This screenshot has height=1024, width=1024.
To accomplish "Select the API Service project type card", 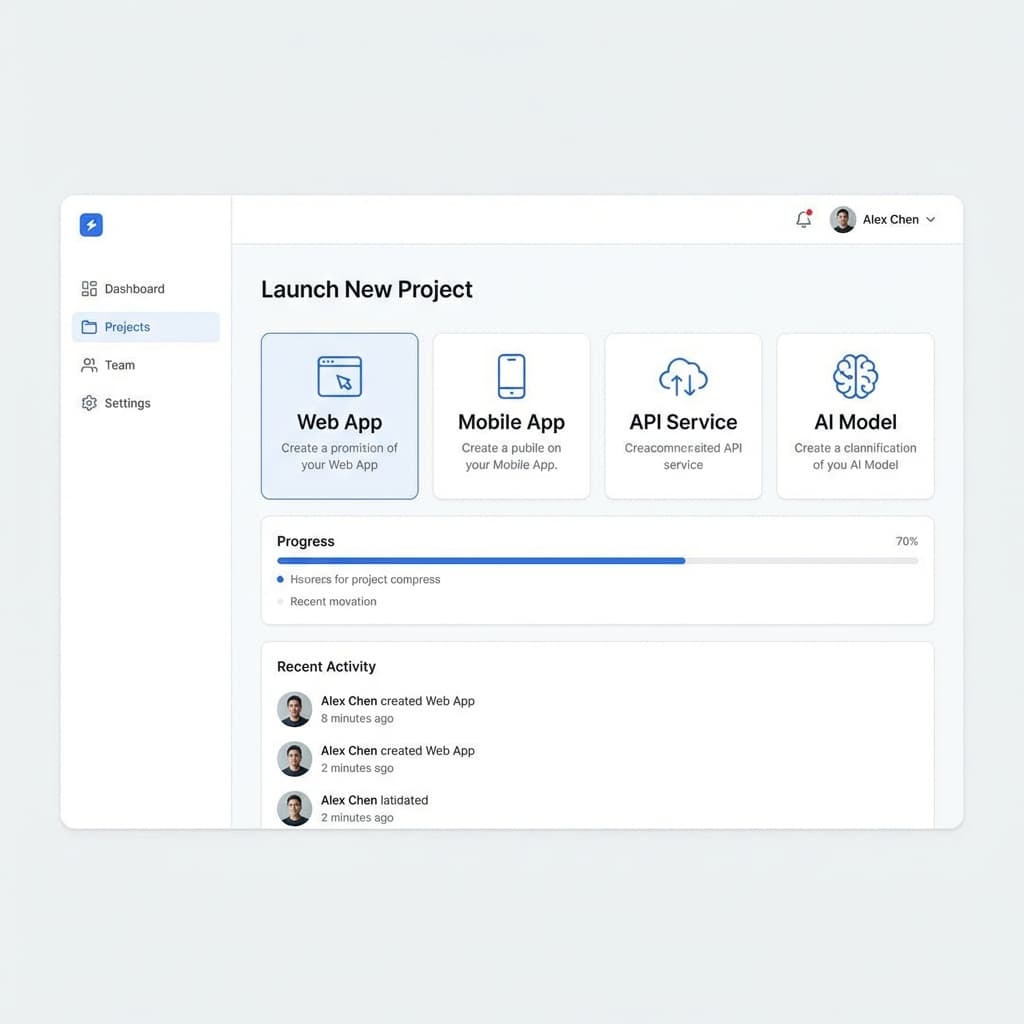I will [x=683, y=415].
